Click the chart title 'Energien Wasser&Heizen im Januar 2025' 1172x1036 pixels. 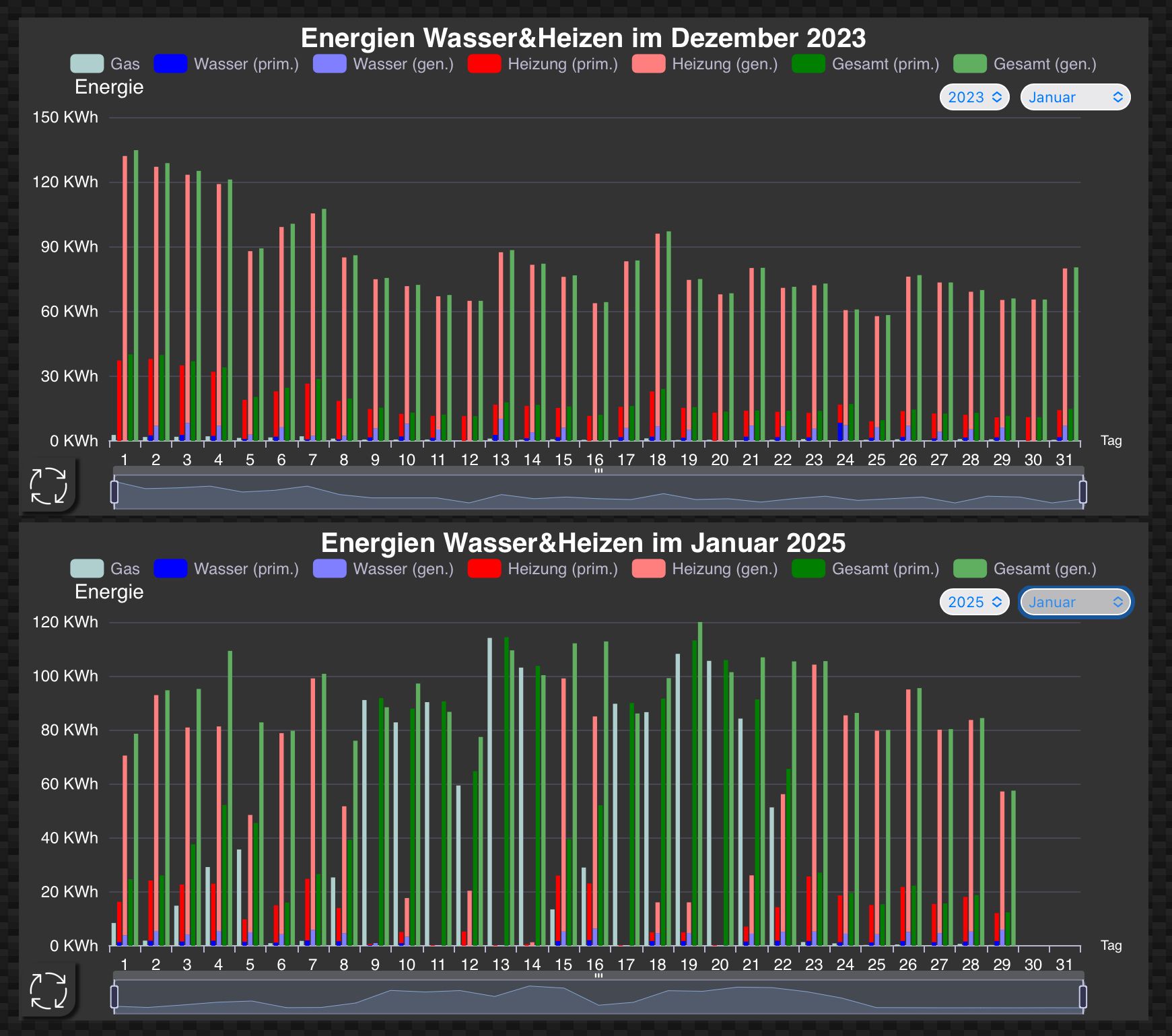[583, 543]
